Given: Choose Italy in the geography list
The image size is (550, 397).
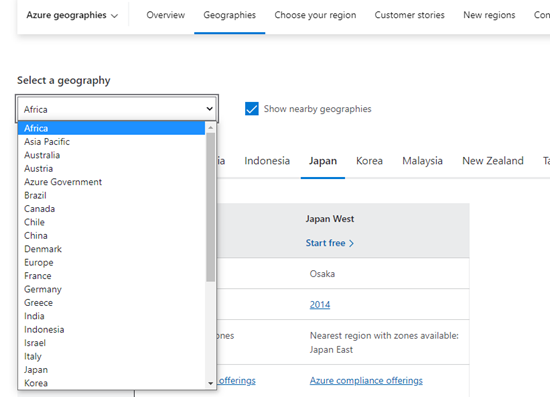Looking at the screenshot, I should (x=111, y=356).
